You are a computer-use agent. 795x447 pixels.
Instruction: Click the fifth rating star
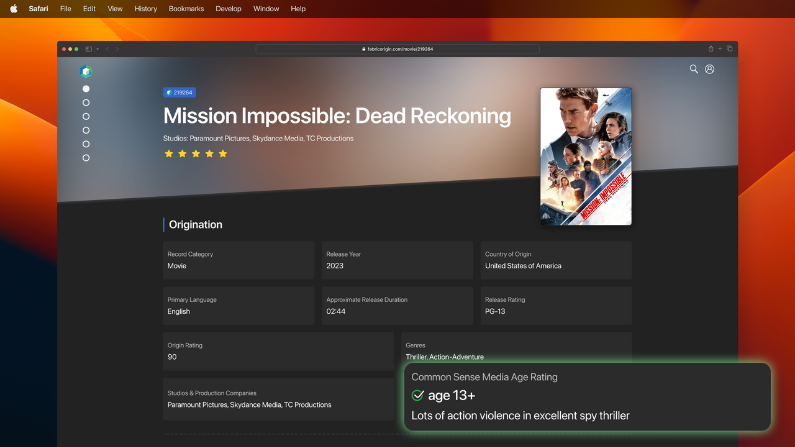click(x=223, y=154)
